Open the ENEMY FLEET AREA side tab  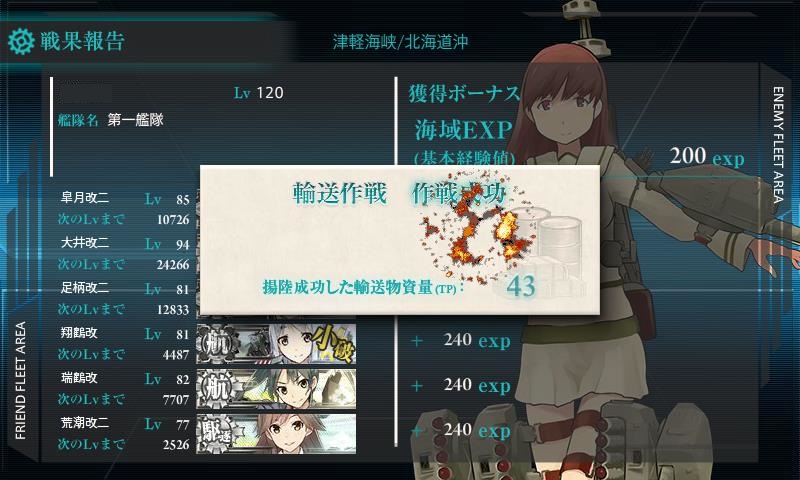(778, 144)
